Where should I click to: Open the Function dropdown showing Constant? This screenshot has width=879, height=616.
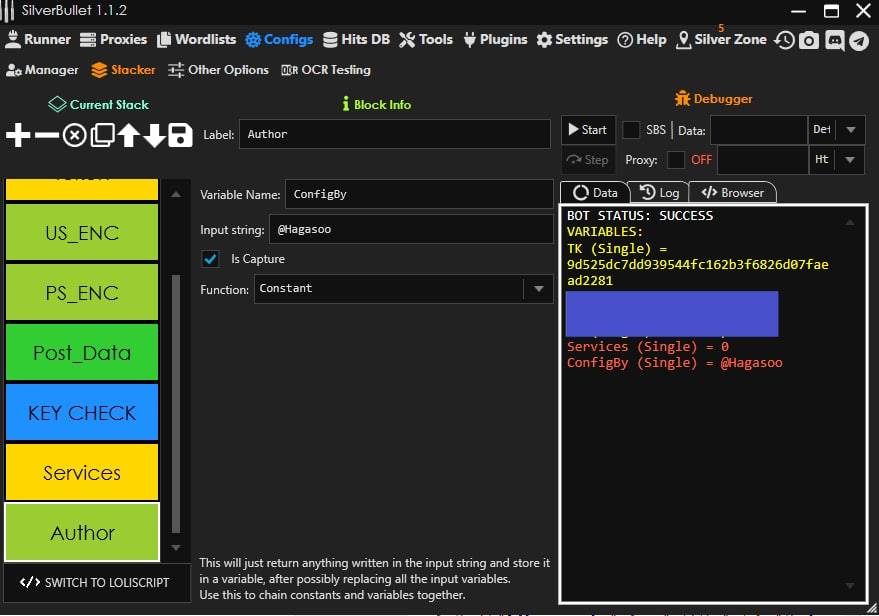tap(538, 289)
